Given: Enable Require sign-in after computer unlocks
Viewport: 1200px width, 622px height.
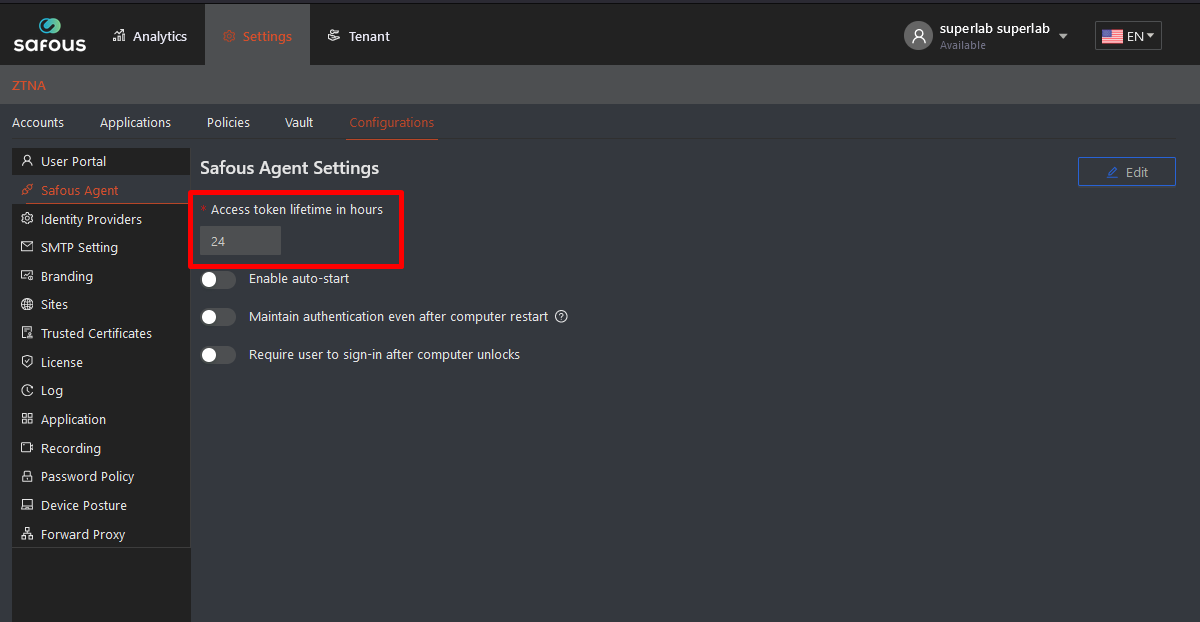Looking at the screenshot, I should 218,355.
